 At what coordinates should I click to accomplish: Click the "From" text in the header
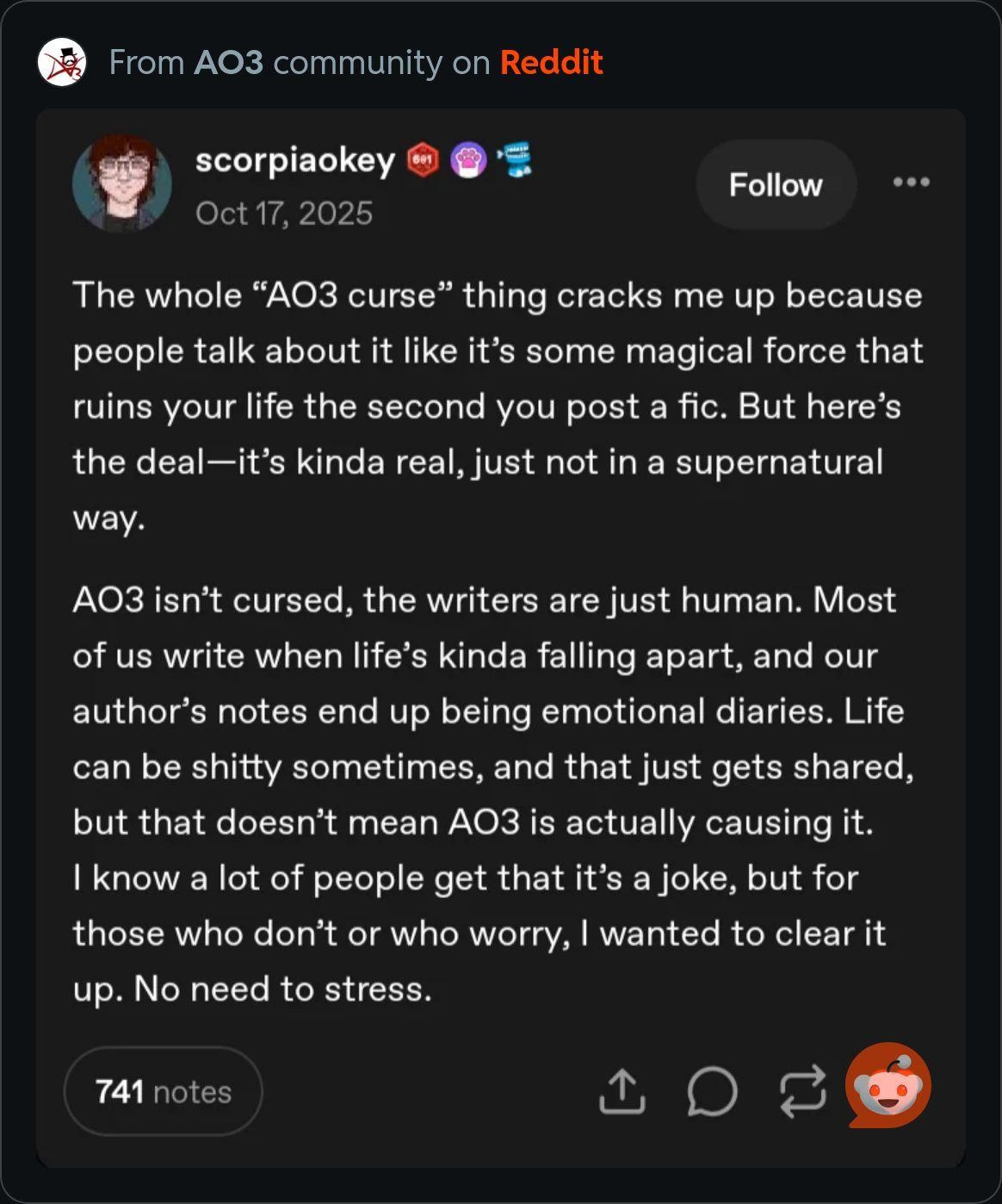146,63
